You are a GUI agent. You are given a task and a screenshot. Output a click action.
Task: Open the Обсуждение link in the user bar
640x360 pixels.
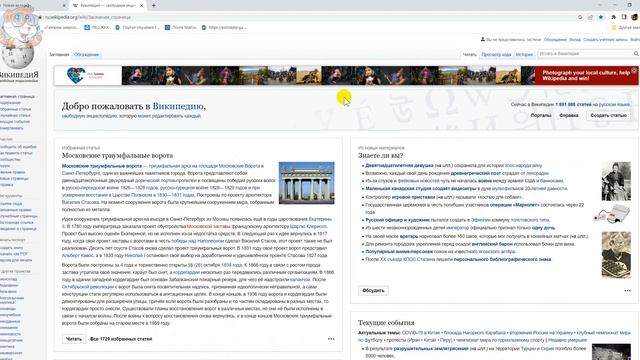(555, 40)
